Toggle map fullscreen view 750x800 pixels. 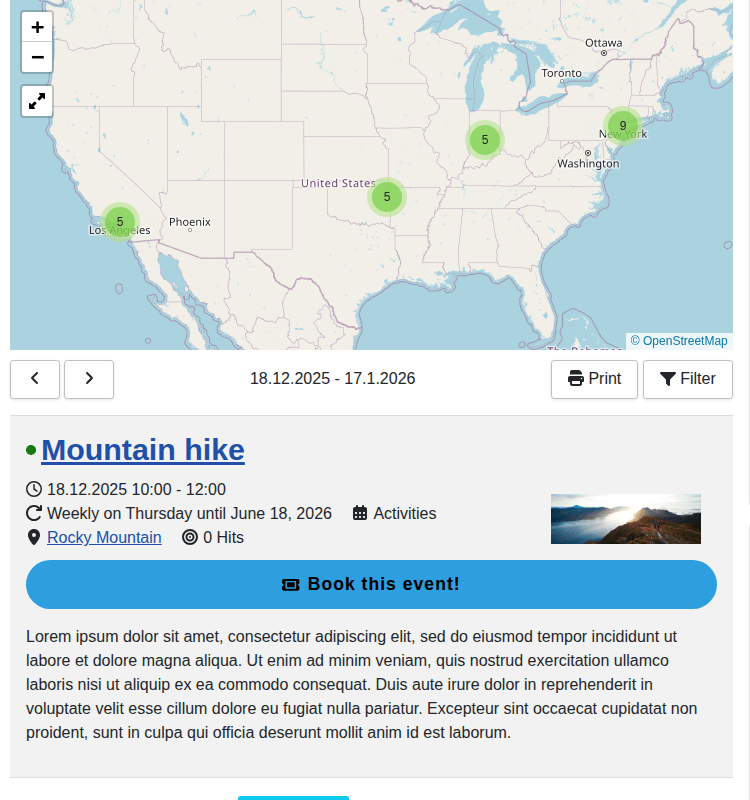tap(37, 101)
